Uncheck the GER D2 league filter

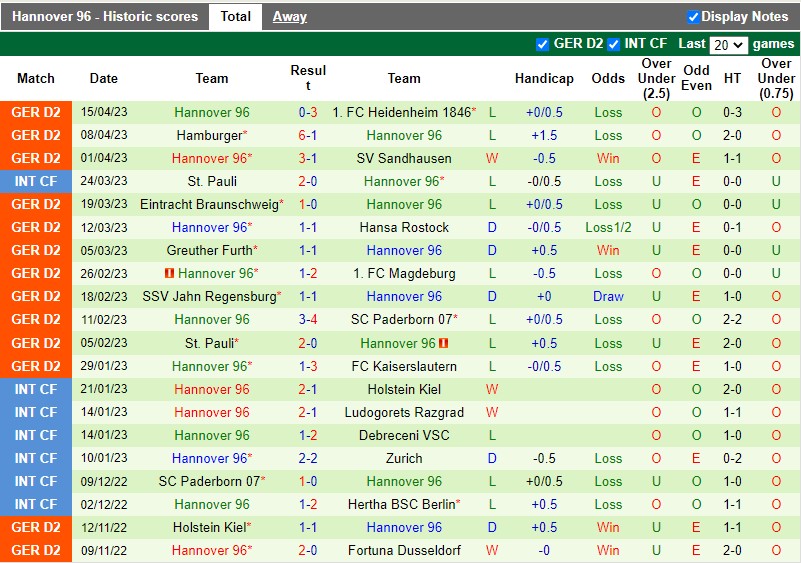[542, 44]
